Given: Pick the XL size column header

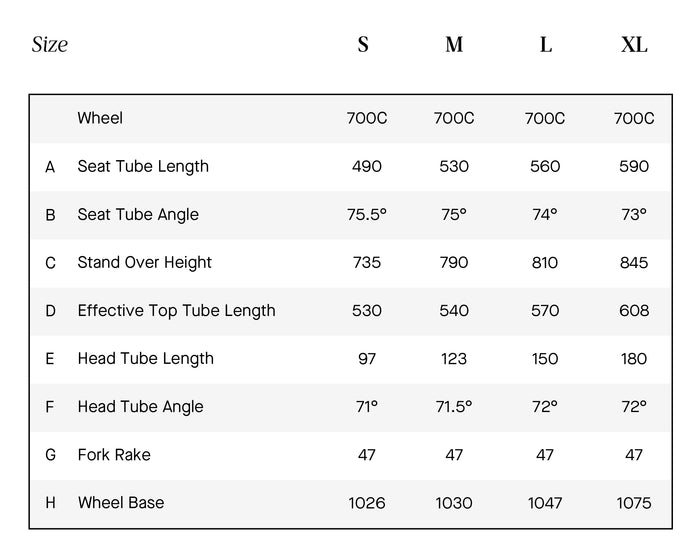Looking at the screenshot, I should 634,45.
